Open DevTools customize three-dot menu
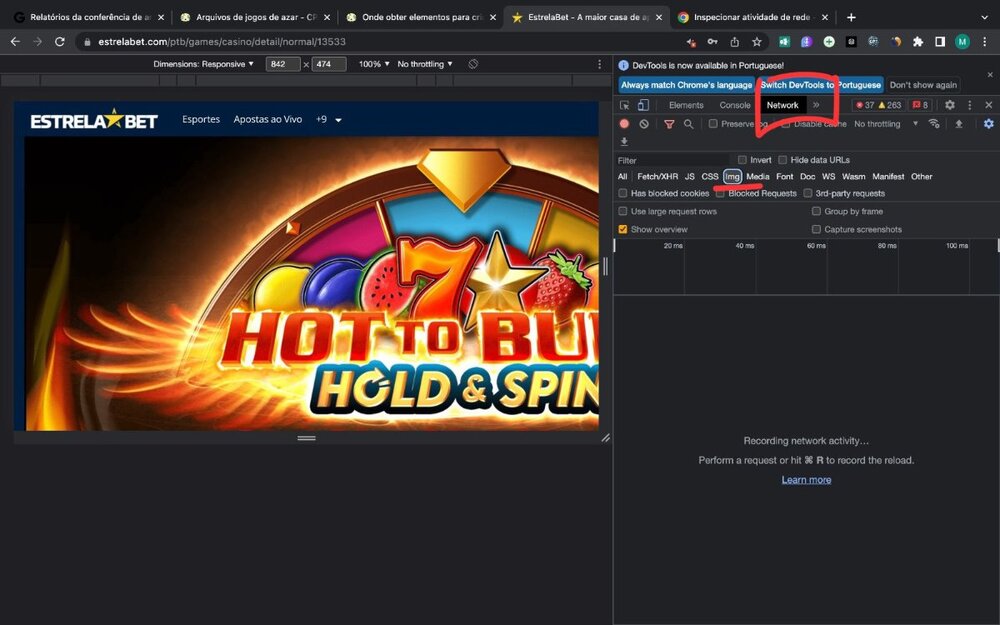 pyautogui.click(x=969, y=105)
